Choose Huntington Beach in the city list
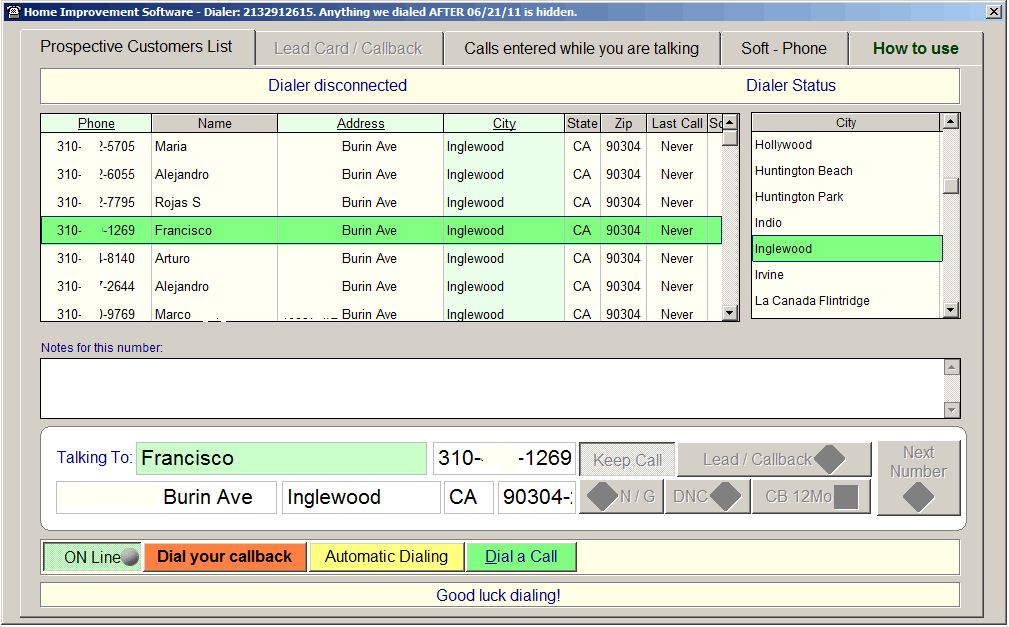 pyautogui.click(x=846, y=171)
